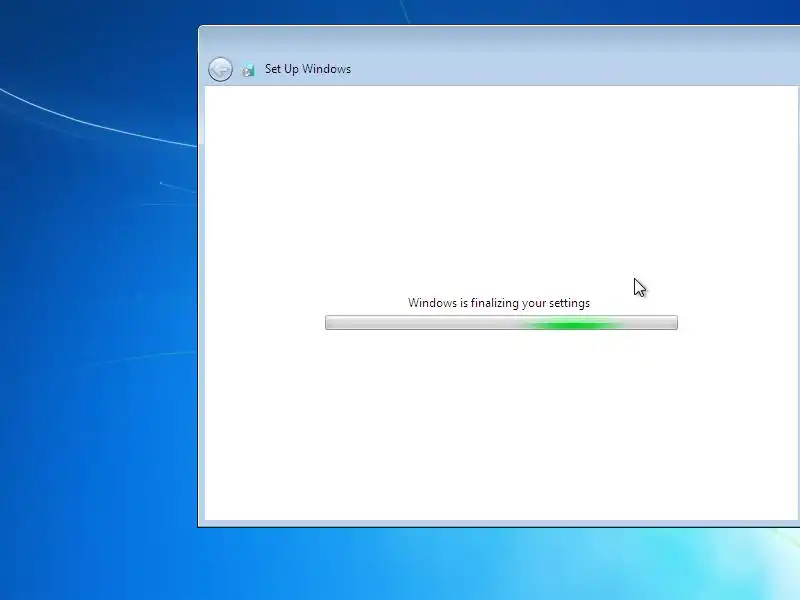The image size is (800, 600).
Task: Click the Set Up Windows title icon
Action: click(248, 69)
